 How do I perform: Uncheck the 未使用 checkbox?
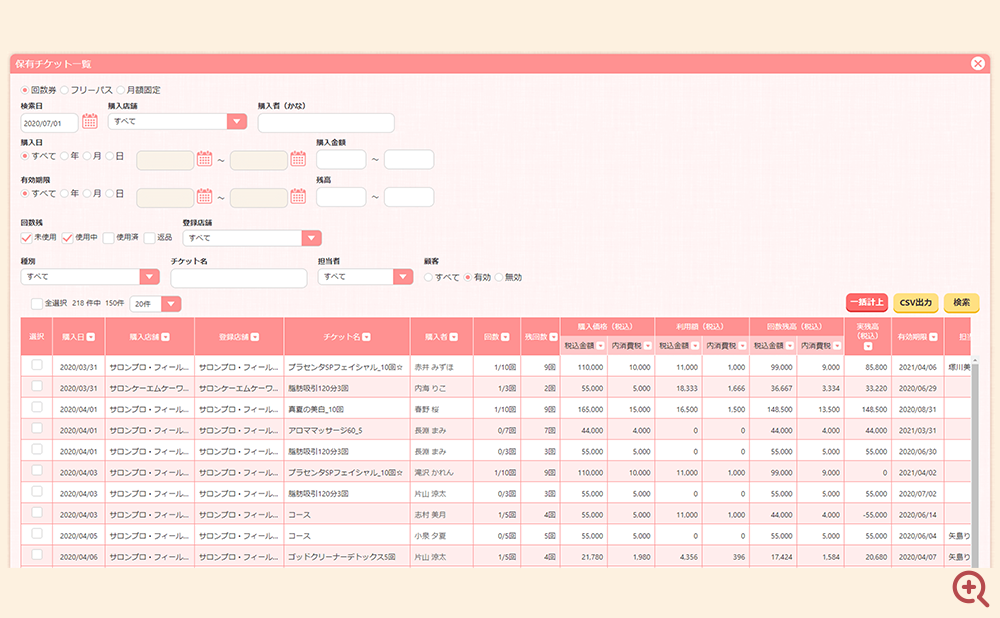click(26, 238)
